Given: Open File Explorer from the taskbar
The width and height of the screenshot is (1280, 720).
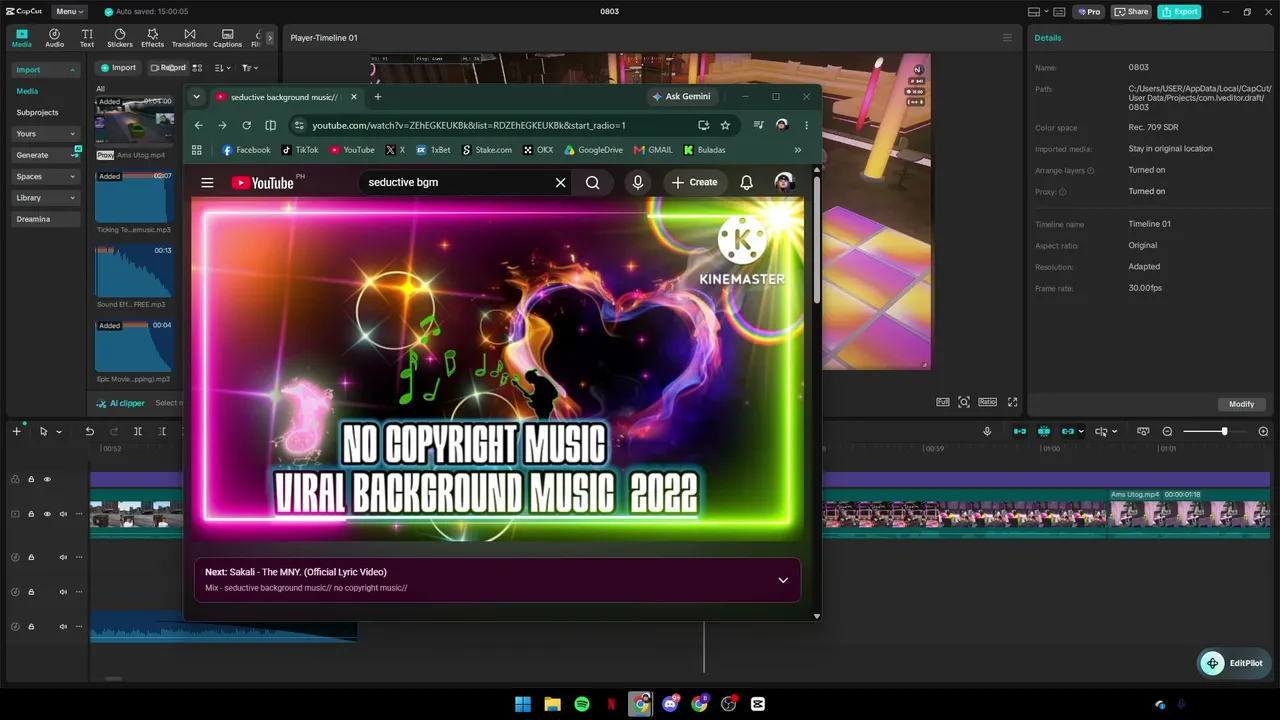Looking at the screenshot, I should (x=552, y=704).
